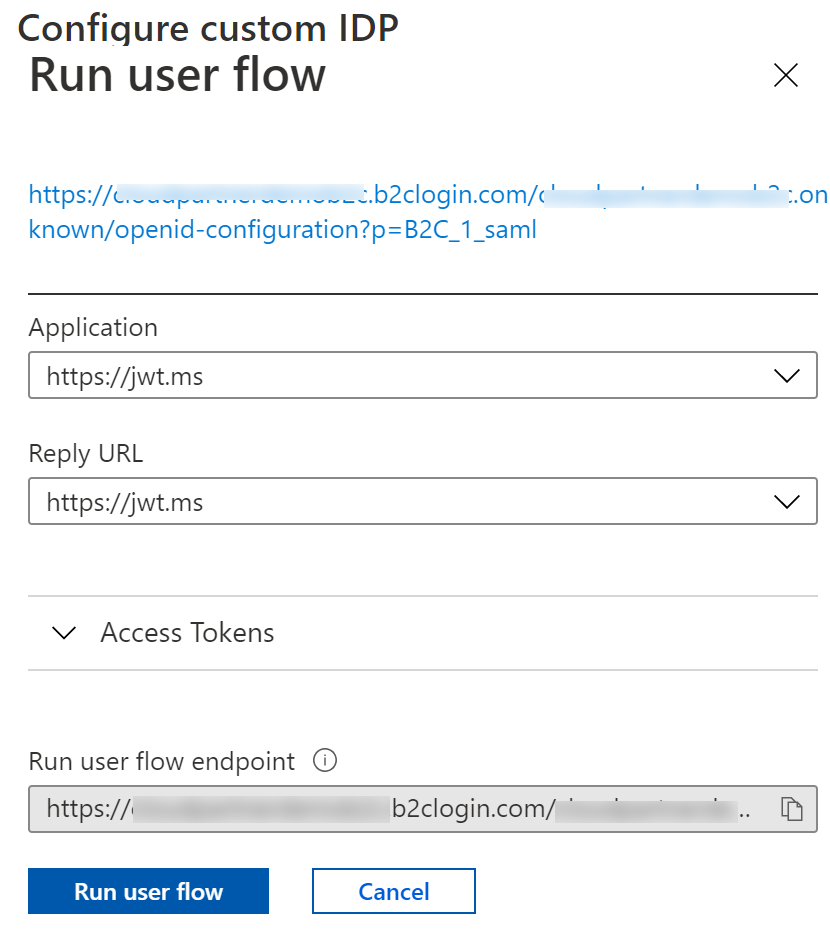Click the Access Tokens section label
Viewport: 830px width, 929px height.
pos(187,633)
